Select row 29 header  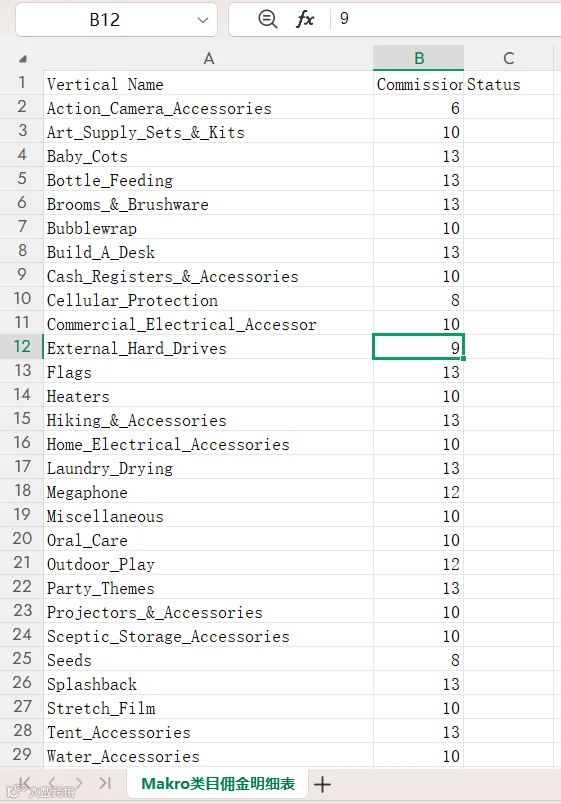pos(22,754)
